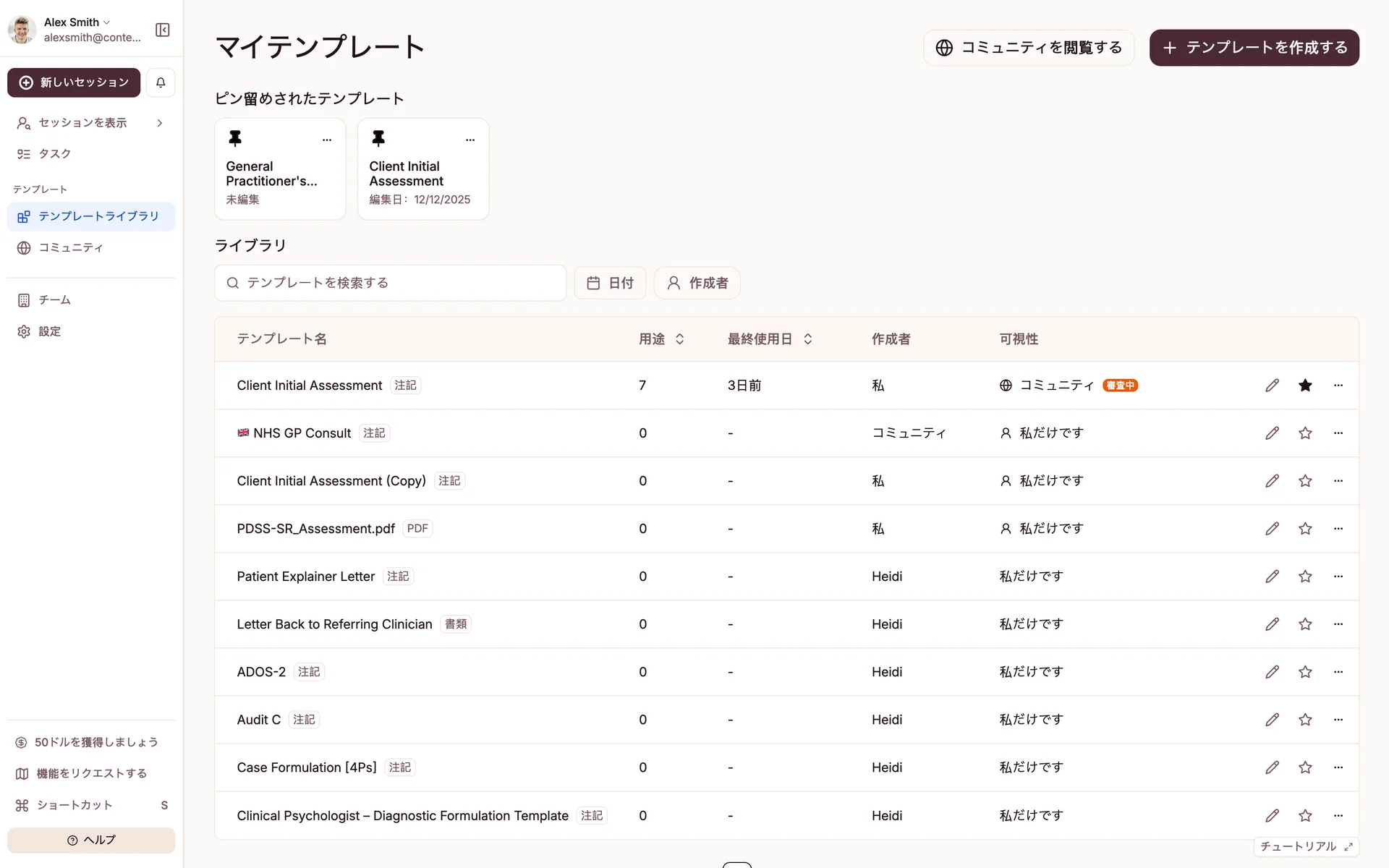Click コミュニティを閲覧する button

pyautogui.click(x=1028, y=48)
